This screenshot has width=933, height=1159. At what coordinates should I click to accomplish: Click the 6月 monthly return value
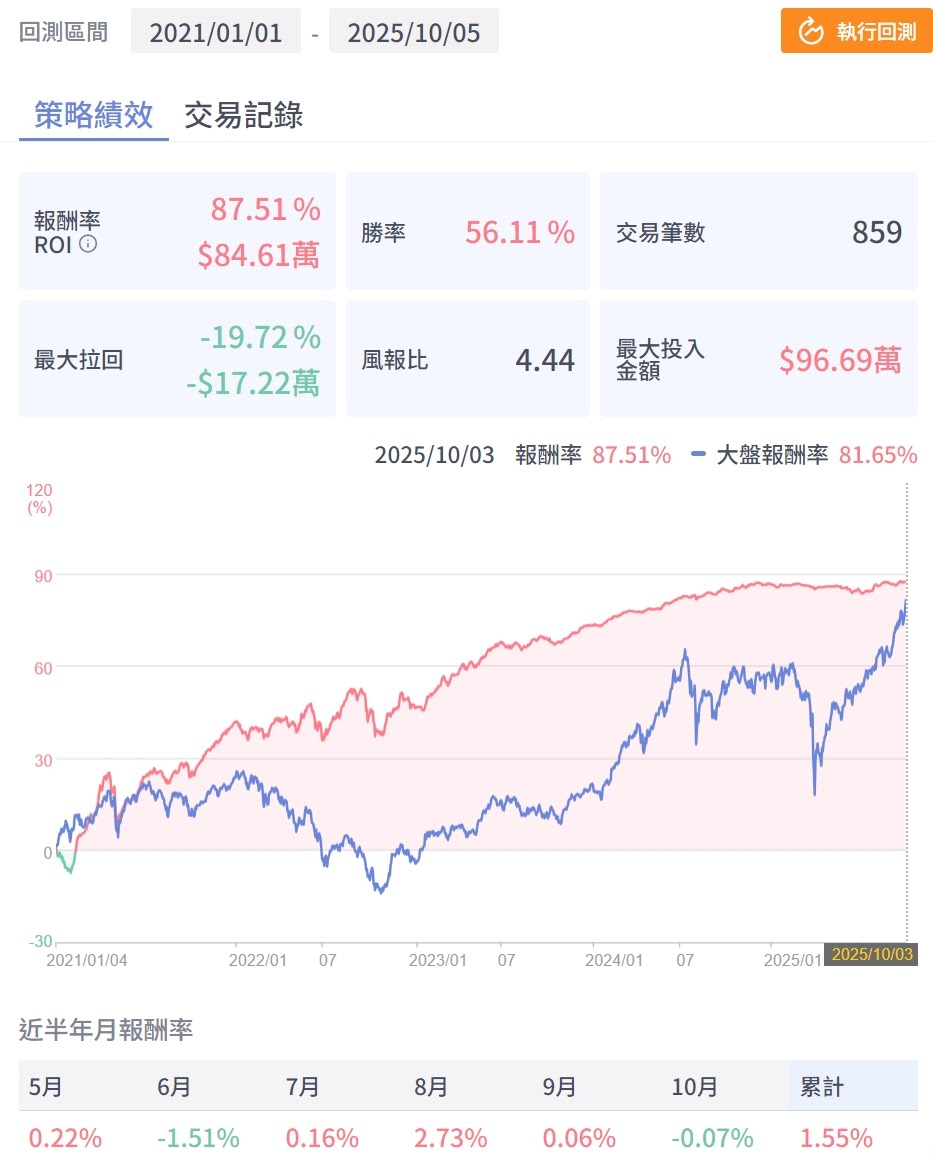click(198, 1138)
